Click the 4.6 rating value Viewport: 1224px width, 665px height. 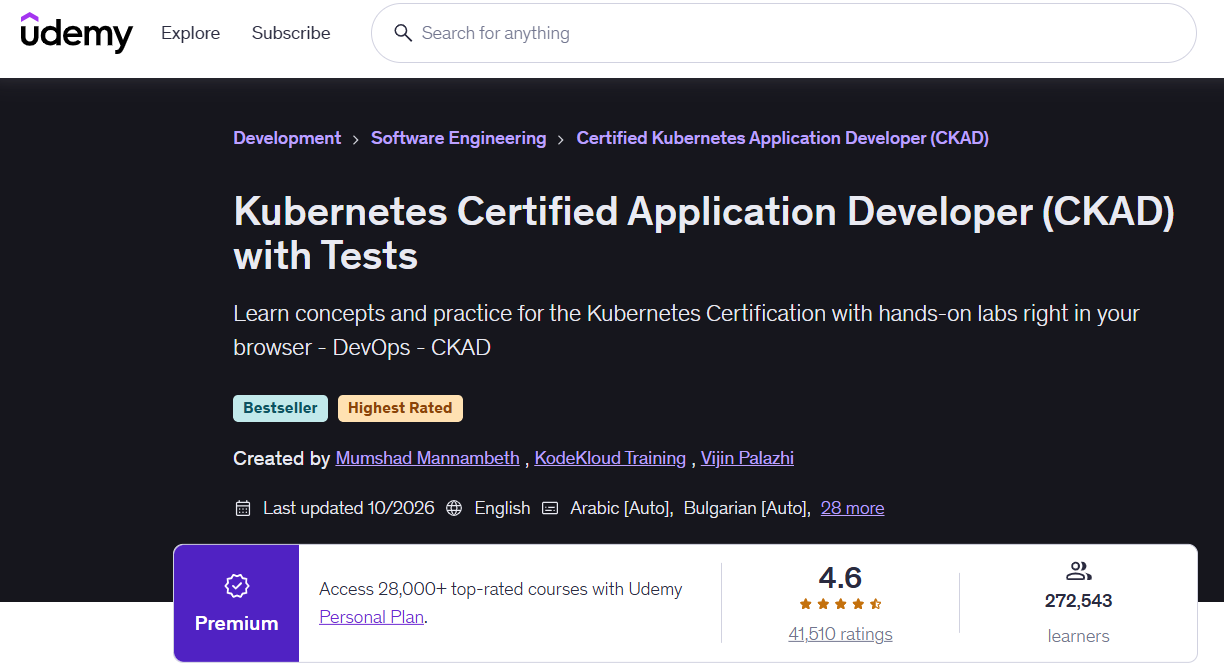tap(840, 577)
